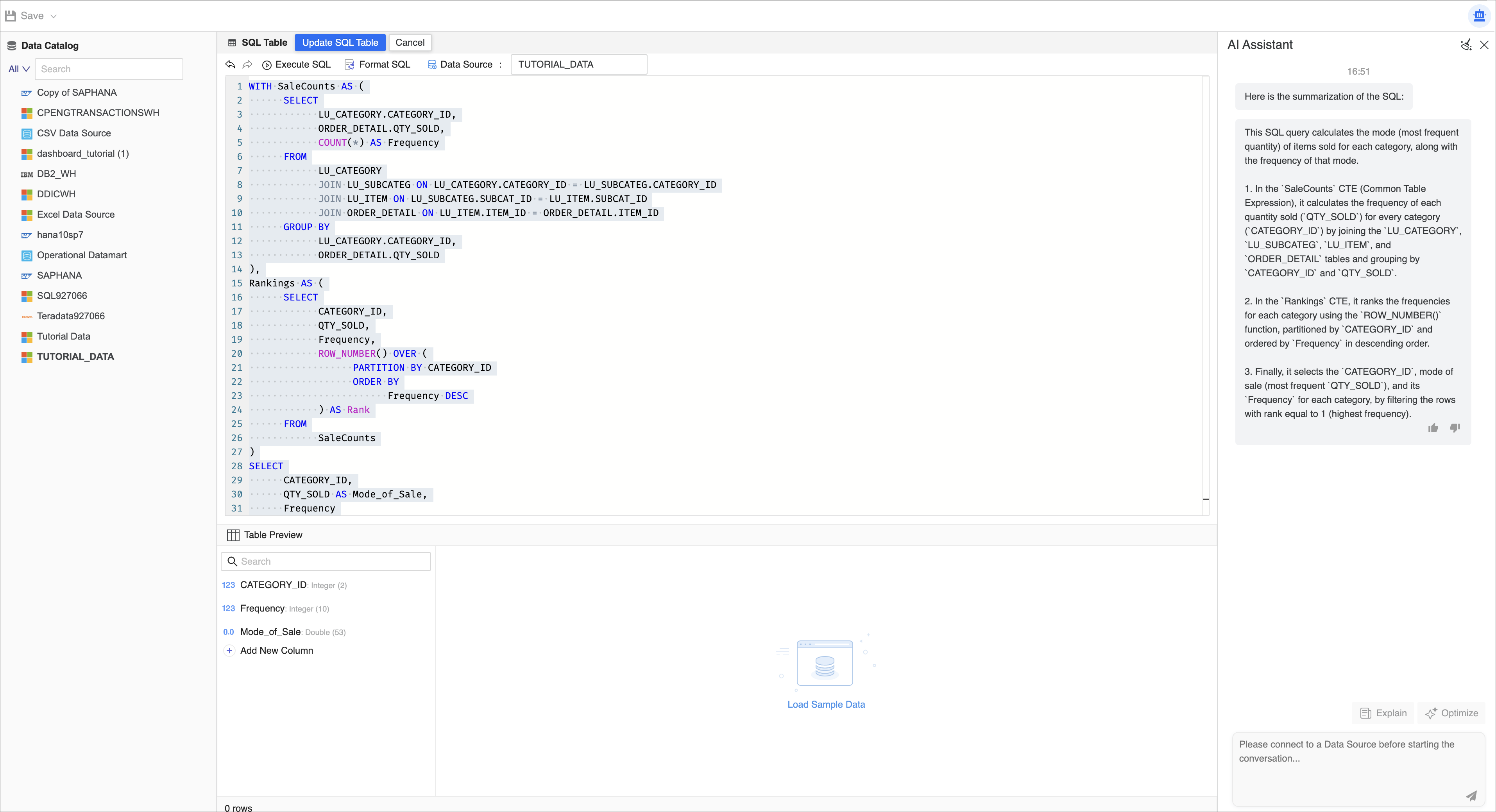
Task: Give thumbs up on the SQL summarization
Action: click(1433, 427)
